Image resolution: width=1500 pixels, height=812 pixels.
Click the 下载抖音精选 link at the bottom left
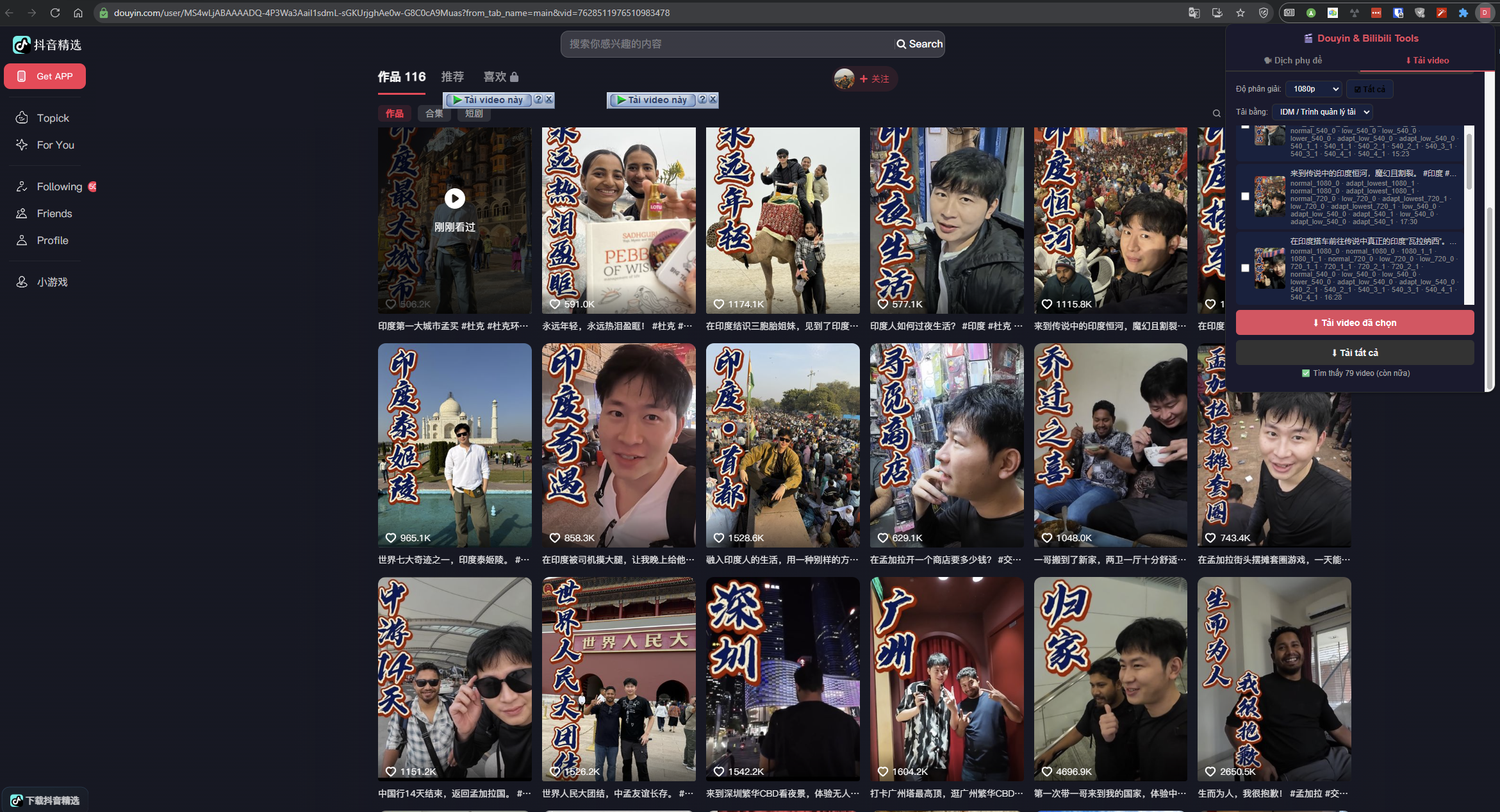[x=45, y=800]
